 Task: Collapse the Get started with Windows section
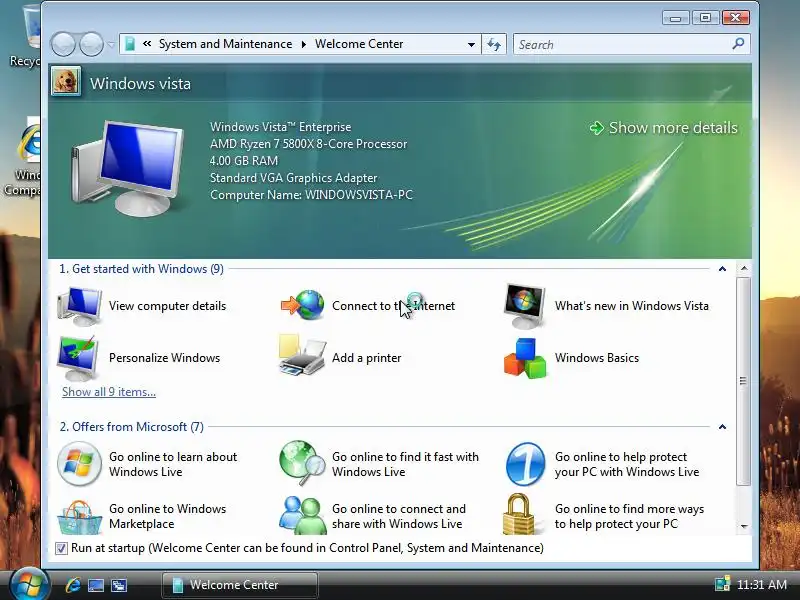tap(722, 269)
